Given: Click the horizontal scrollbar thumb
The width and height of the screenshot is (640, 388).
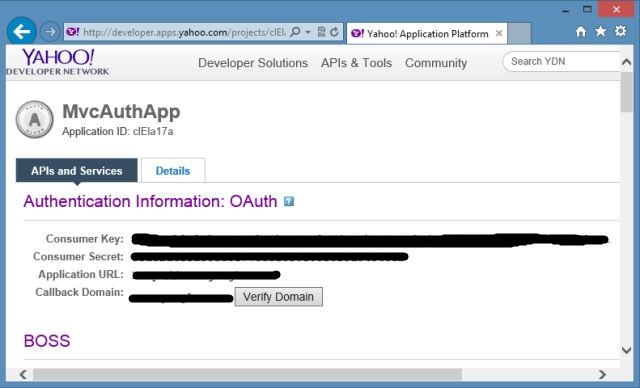Looking at the screenshot, I should (247, 374).
